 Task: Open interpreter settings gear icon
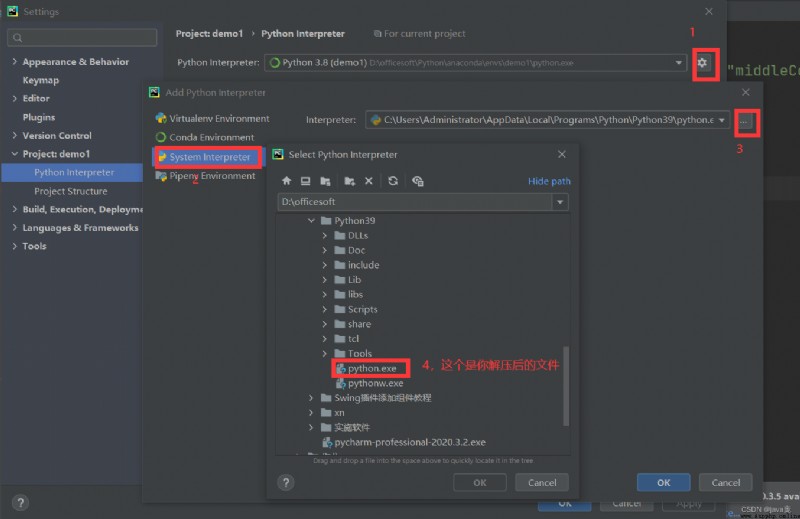click(703, 63)
